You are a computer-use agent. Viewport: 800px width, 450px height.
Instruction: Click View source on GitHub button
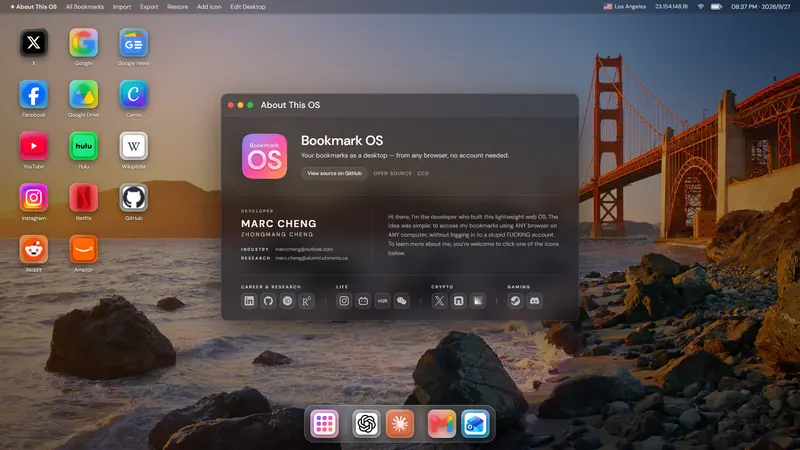[x=334, y=173]
